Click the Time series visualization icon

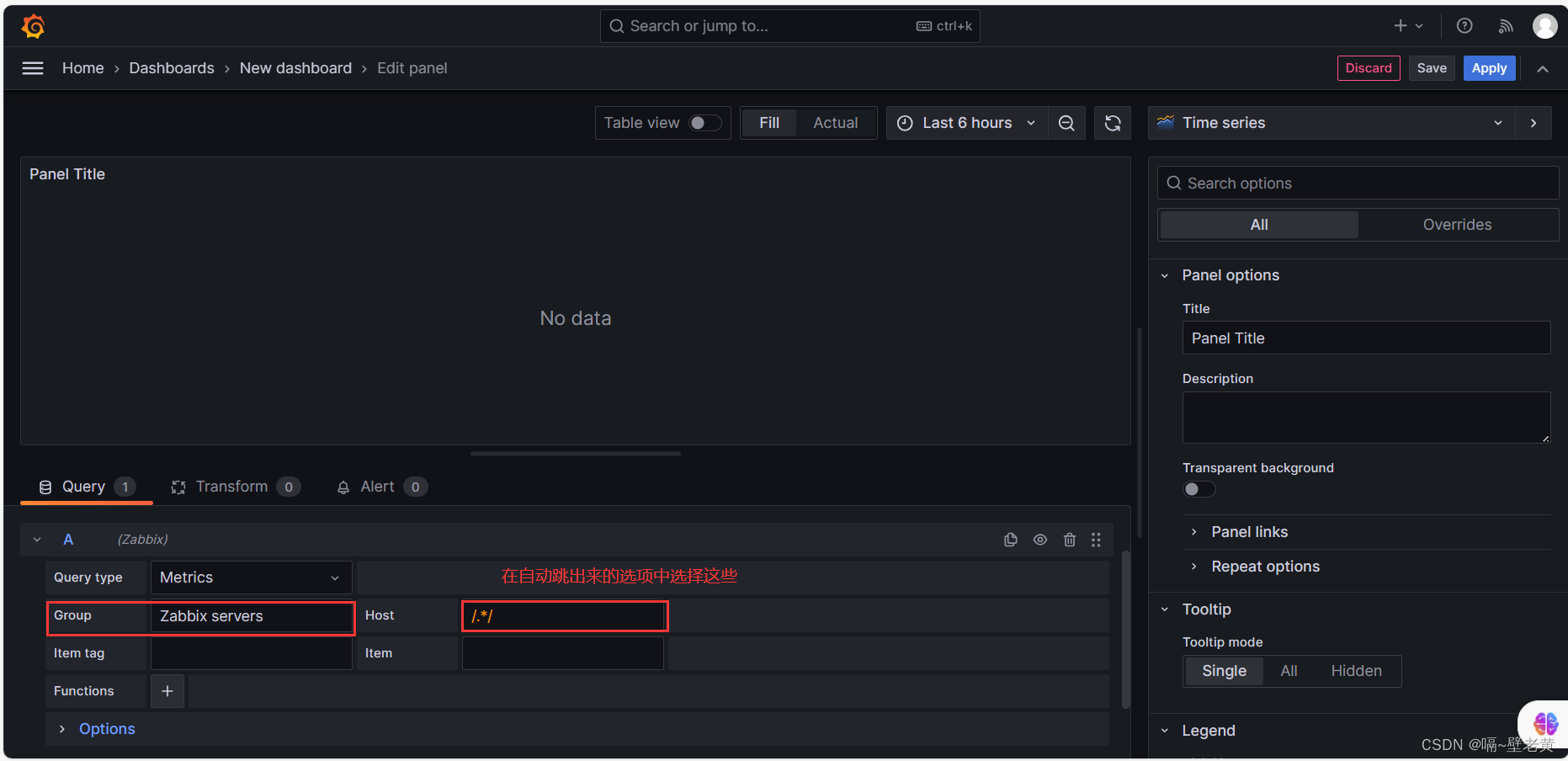pos(1166,123)
